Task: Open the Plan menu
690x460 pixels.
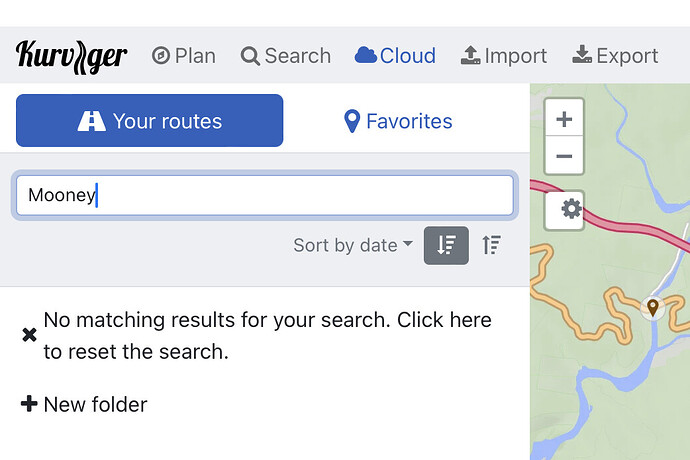Action: click(x=184, y=56)
